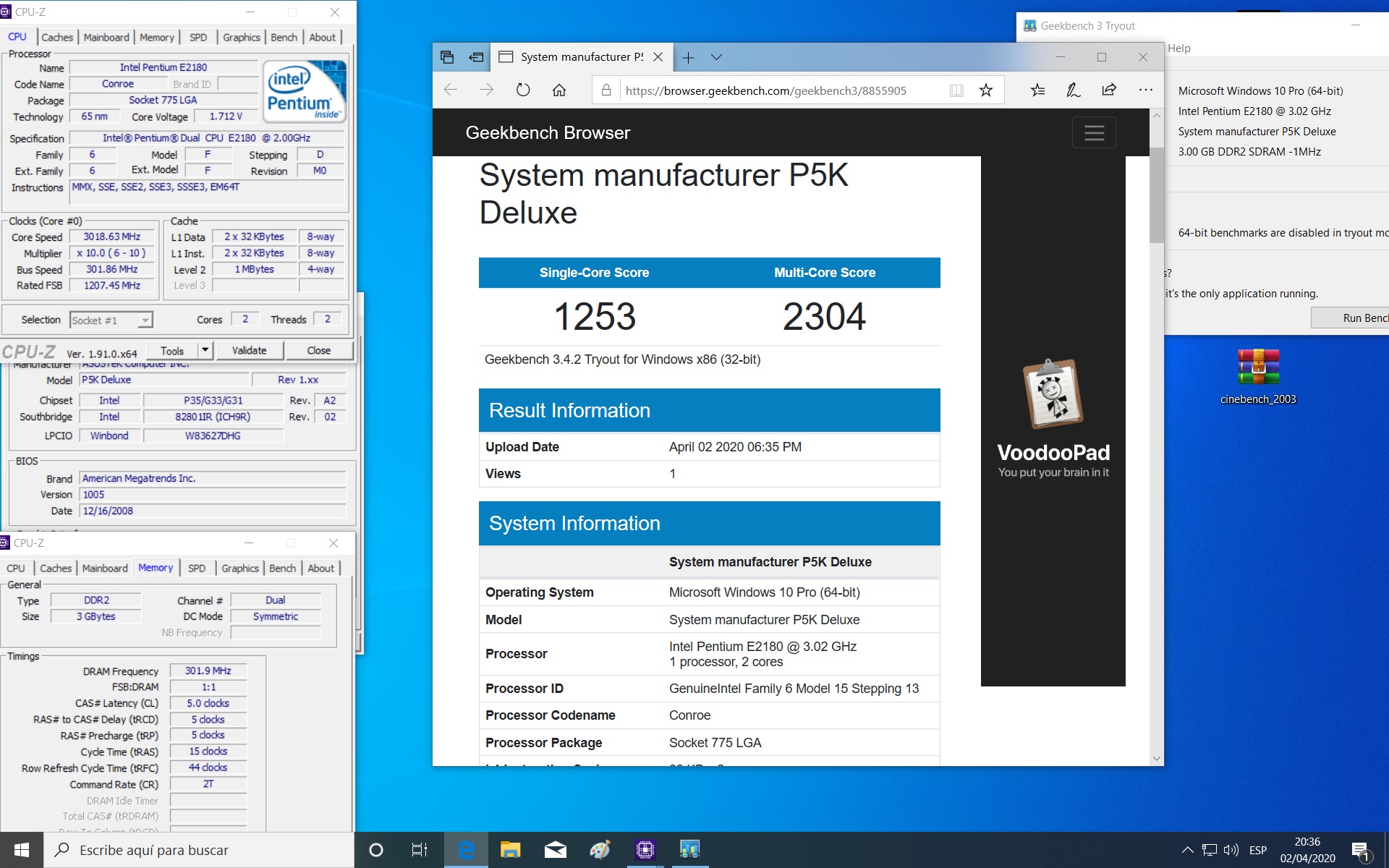Click the Edge forward navigation arrow
Viewport: 1389px width, 868px height.
[487, 90]
